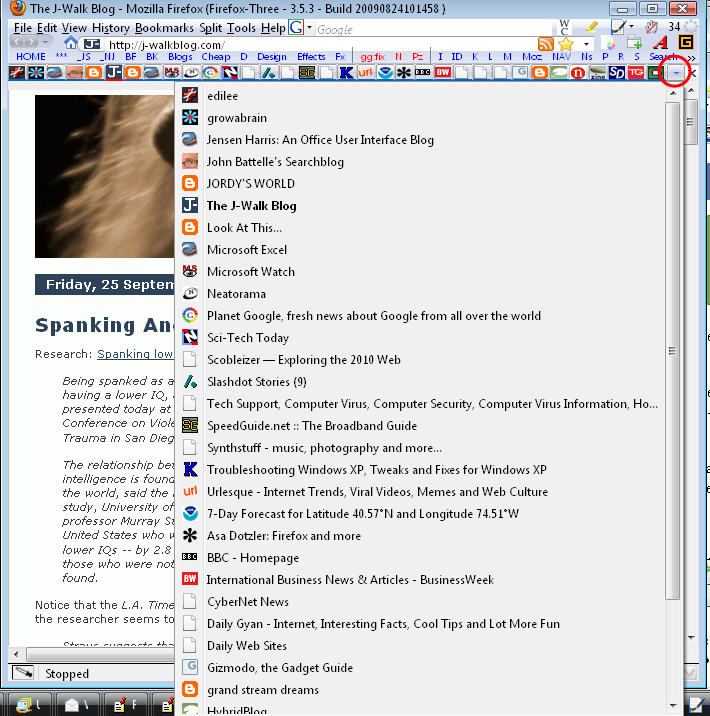
Task: Click the hand gesture toolbar icon
Action: (651, 27)
